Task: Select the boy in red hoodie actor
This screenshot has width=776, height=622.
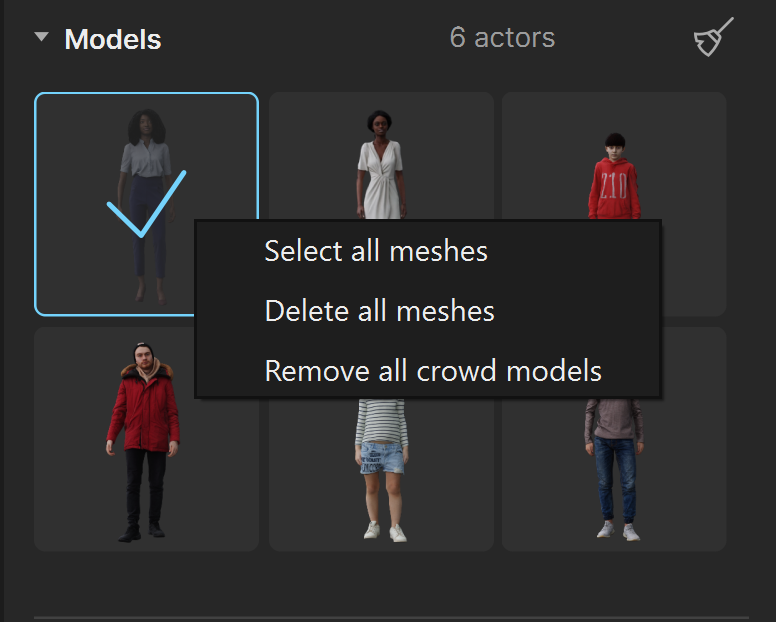Action: (614, 155)
